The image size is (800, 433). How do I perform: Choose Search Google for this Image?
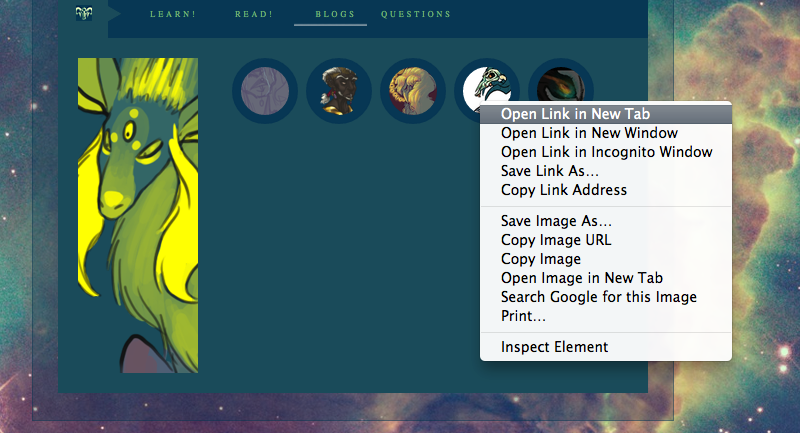(606, 297)
